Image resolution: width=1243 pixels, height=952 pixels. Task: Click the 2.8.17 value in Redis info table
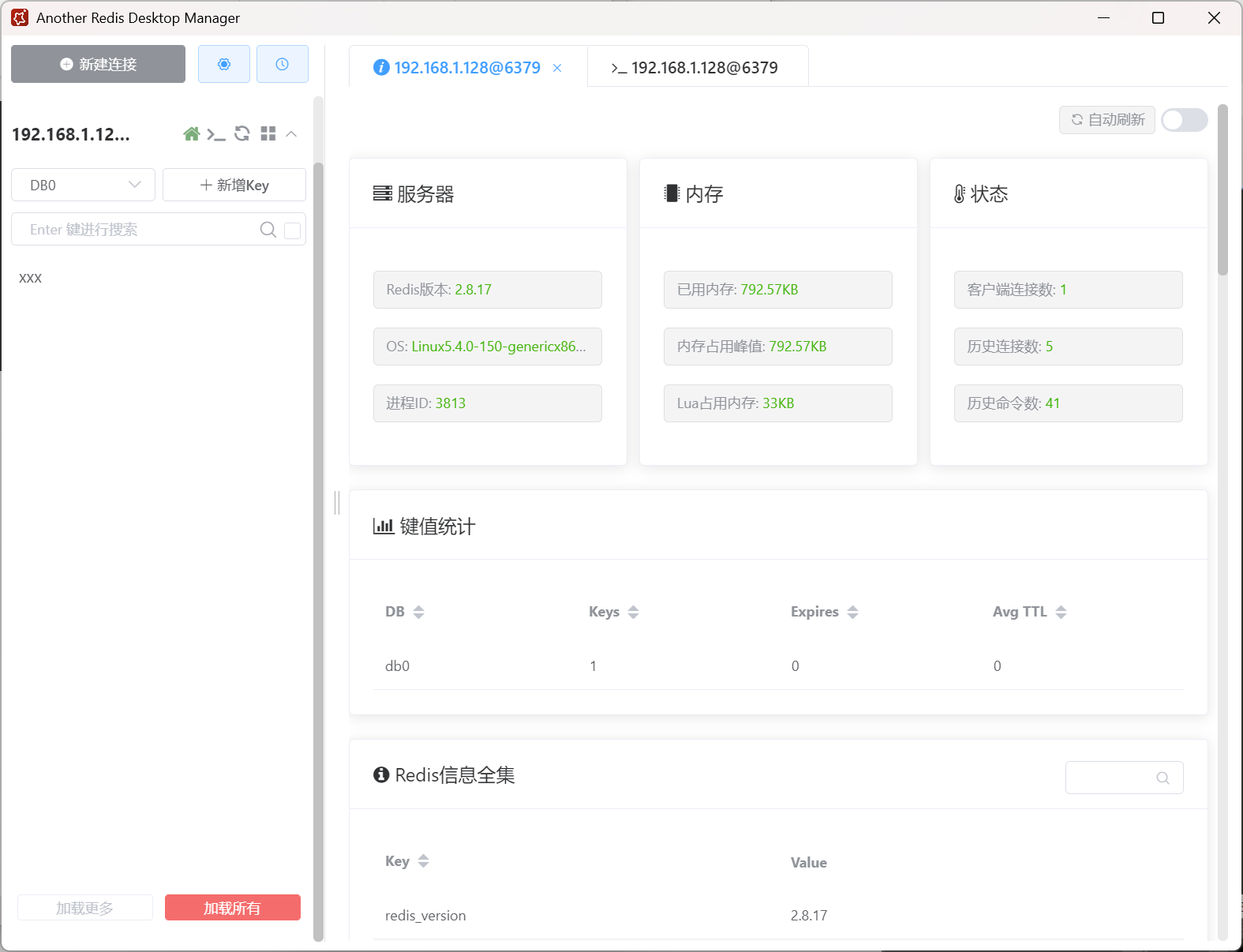(809, 916)
